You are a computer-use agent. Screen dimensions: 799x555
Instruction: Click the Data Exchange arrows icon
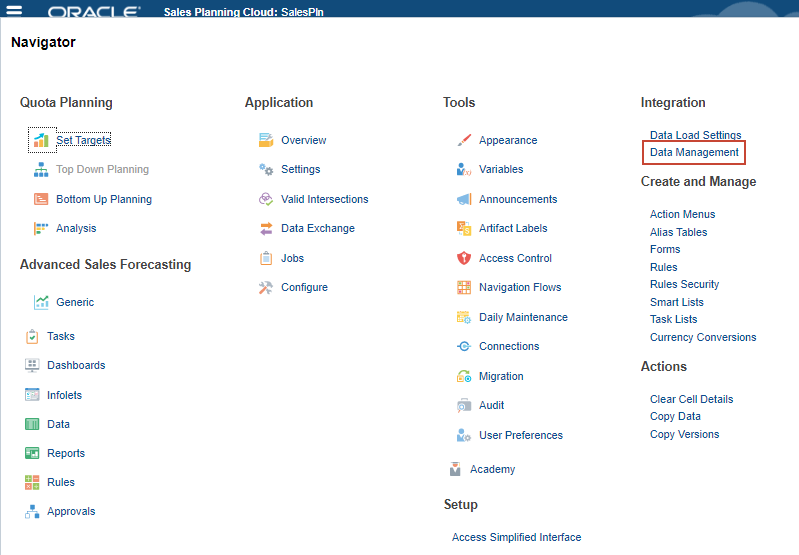coord(266,228)
